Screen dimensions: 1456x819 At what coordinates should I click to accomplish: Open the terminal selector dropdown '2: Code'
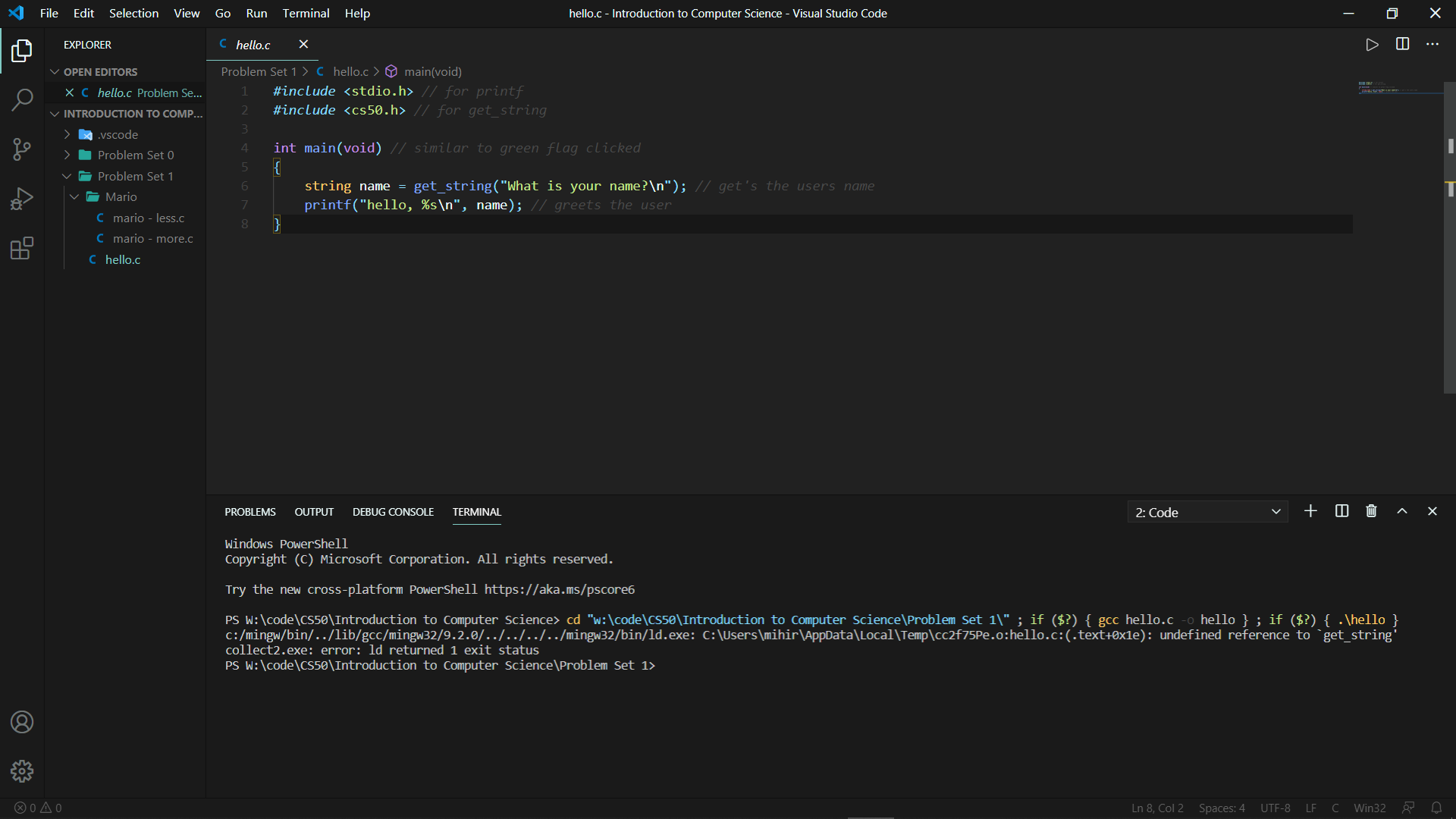tap(1207, 512)
